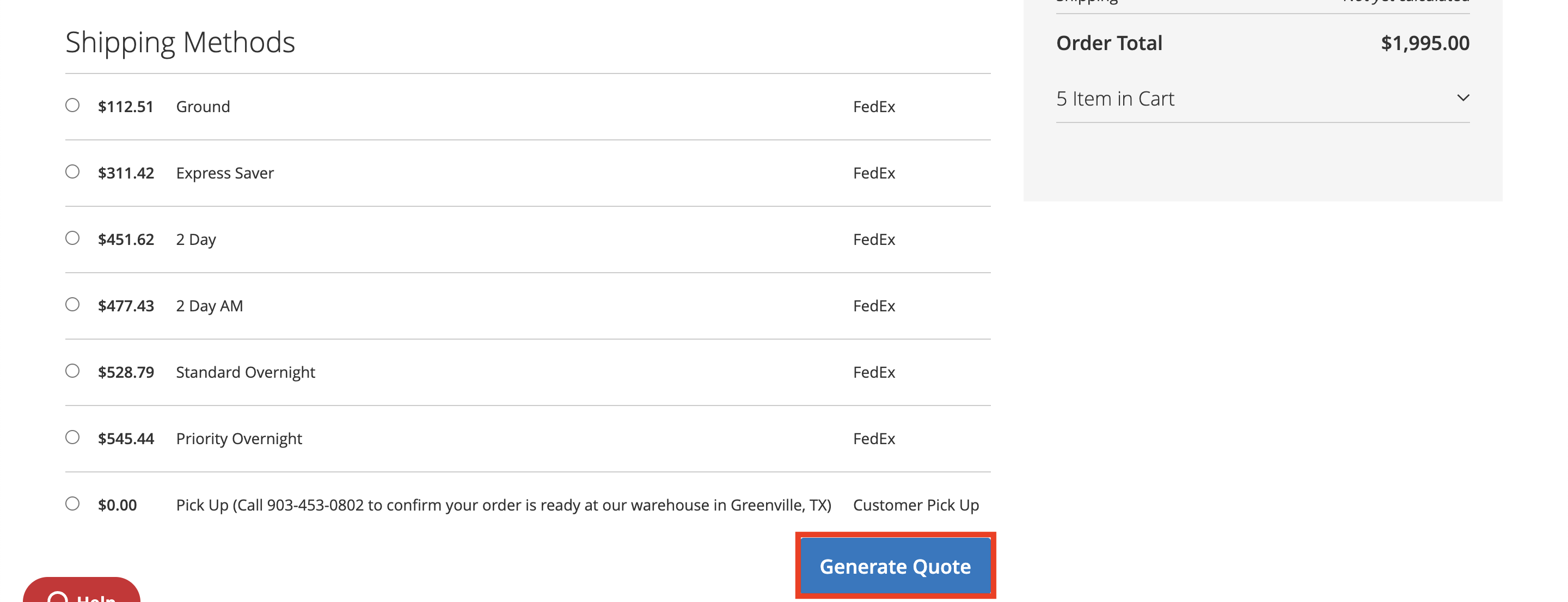This screenshot has height=602, width=1568.
Task: Click the Priority Overnight label text
Action: (238, 438)
